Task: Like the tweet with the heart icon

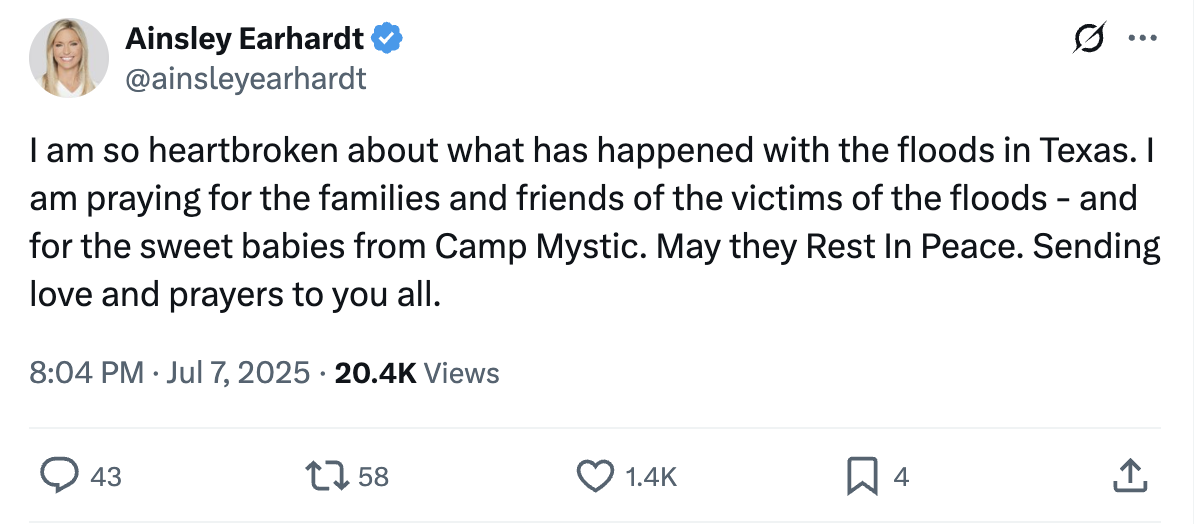Action: coord(596,477)
